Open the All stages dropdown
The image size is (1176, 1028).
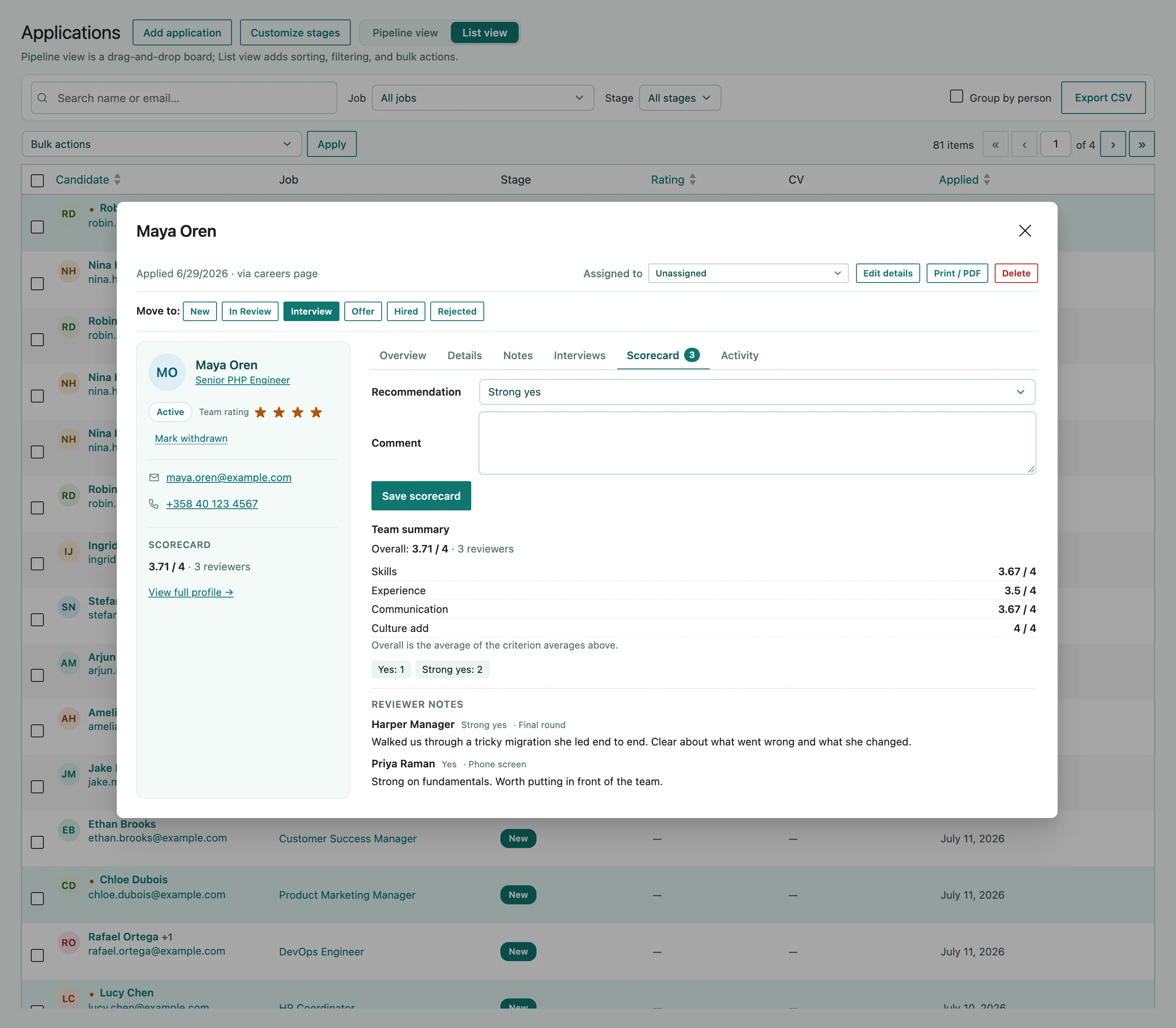pos(680,98)
